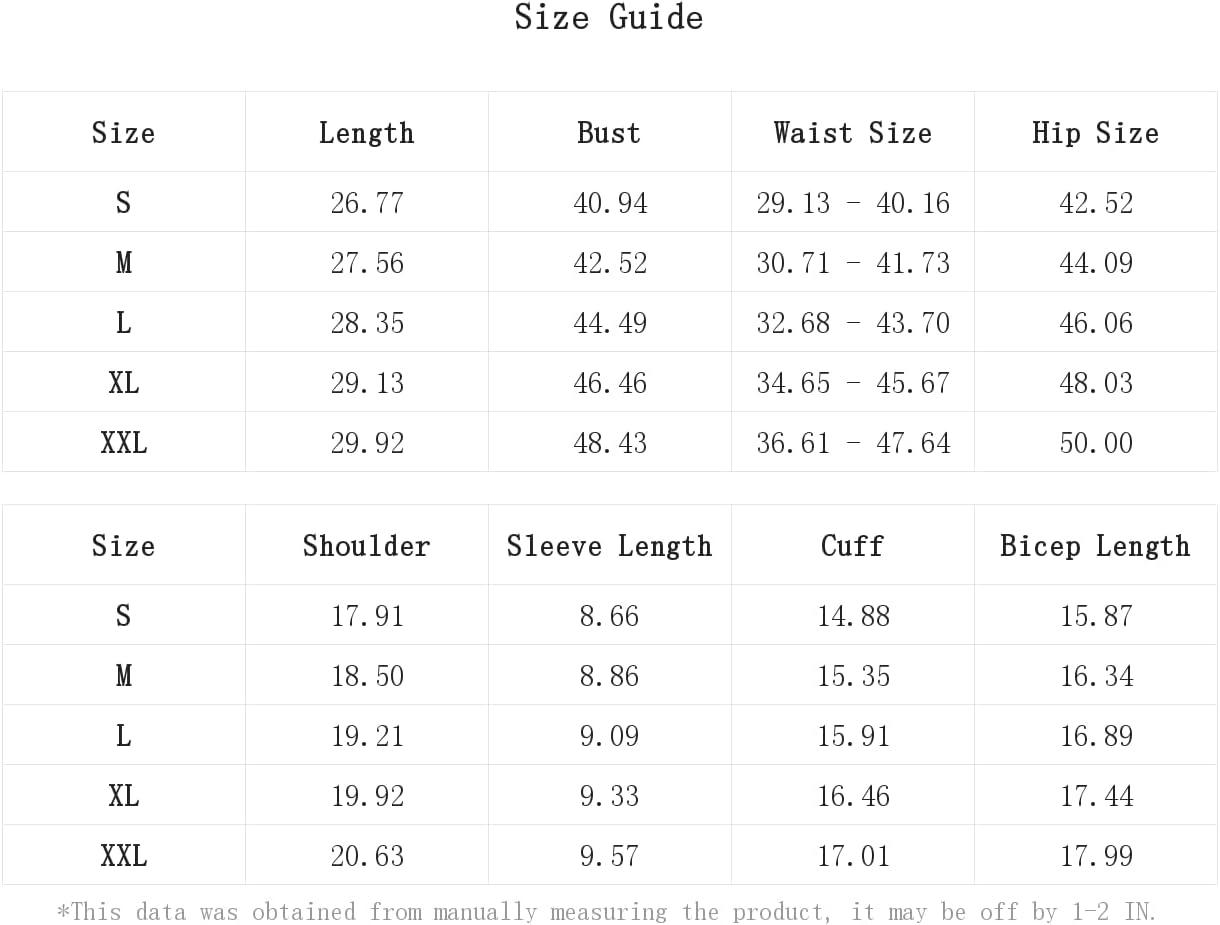
Task: Select cuff value 16.46
Action: tap(853, 796)
